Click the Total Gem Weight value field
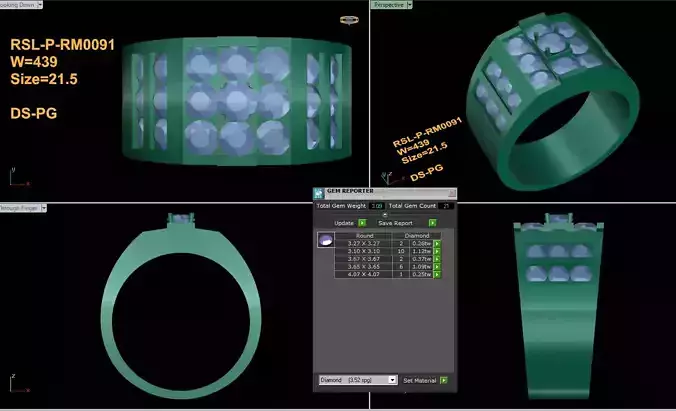This screenshot has width=676, height=411. pos(377,206)
